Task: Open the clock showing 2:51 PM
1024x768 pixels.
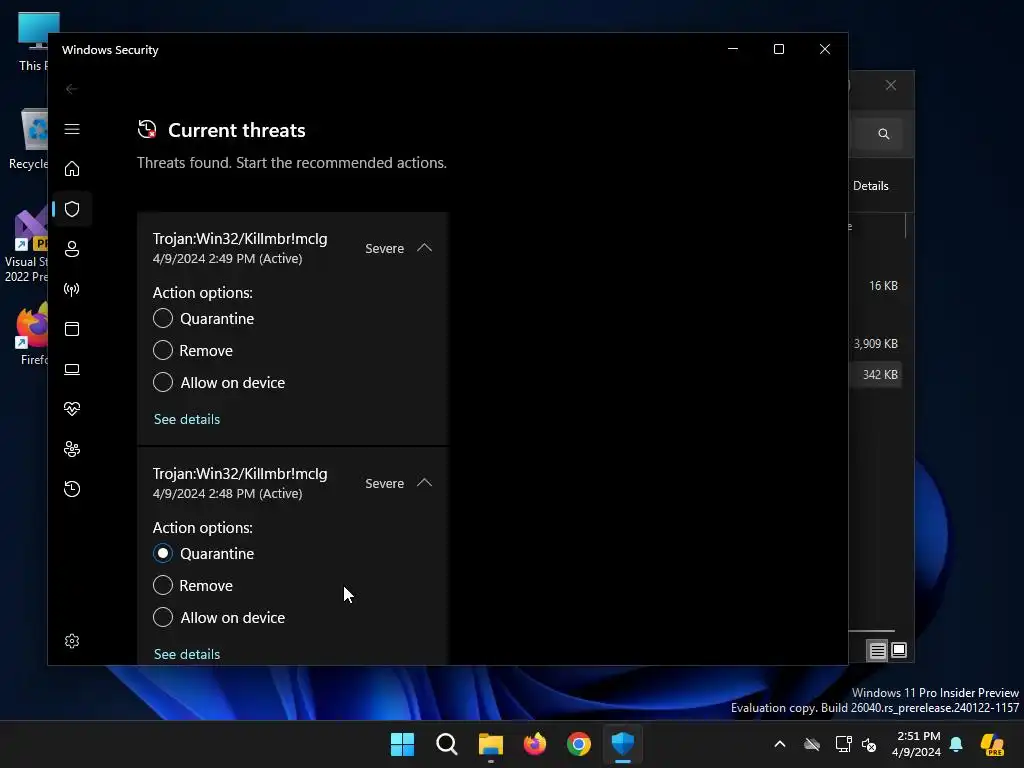Action: click(x=917, y=744)
